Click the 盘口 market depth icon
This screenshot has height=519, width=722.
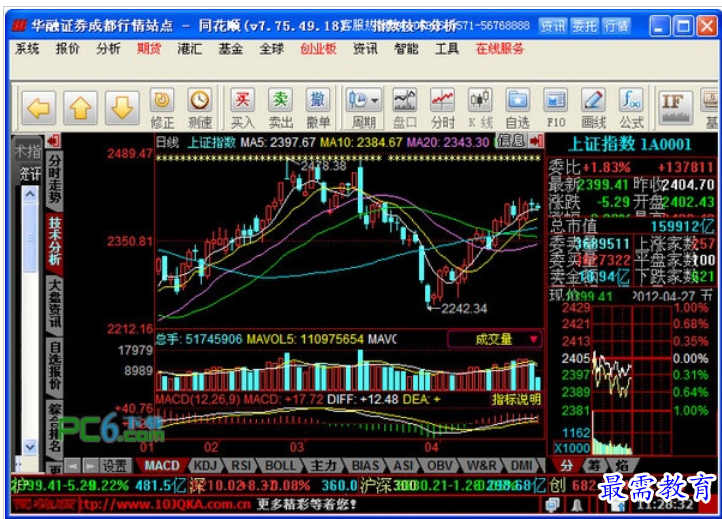[405, 109]
